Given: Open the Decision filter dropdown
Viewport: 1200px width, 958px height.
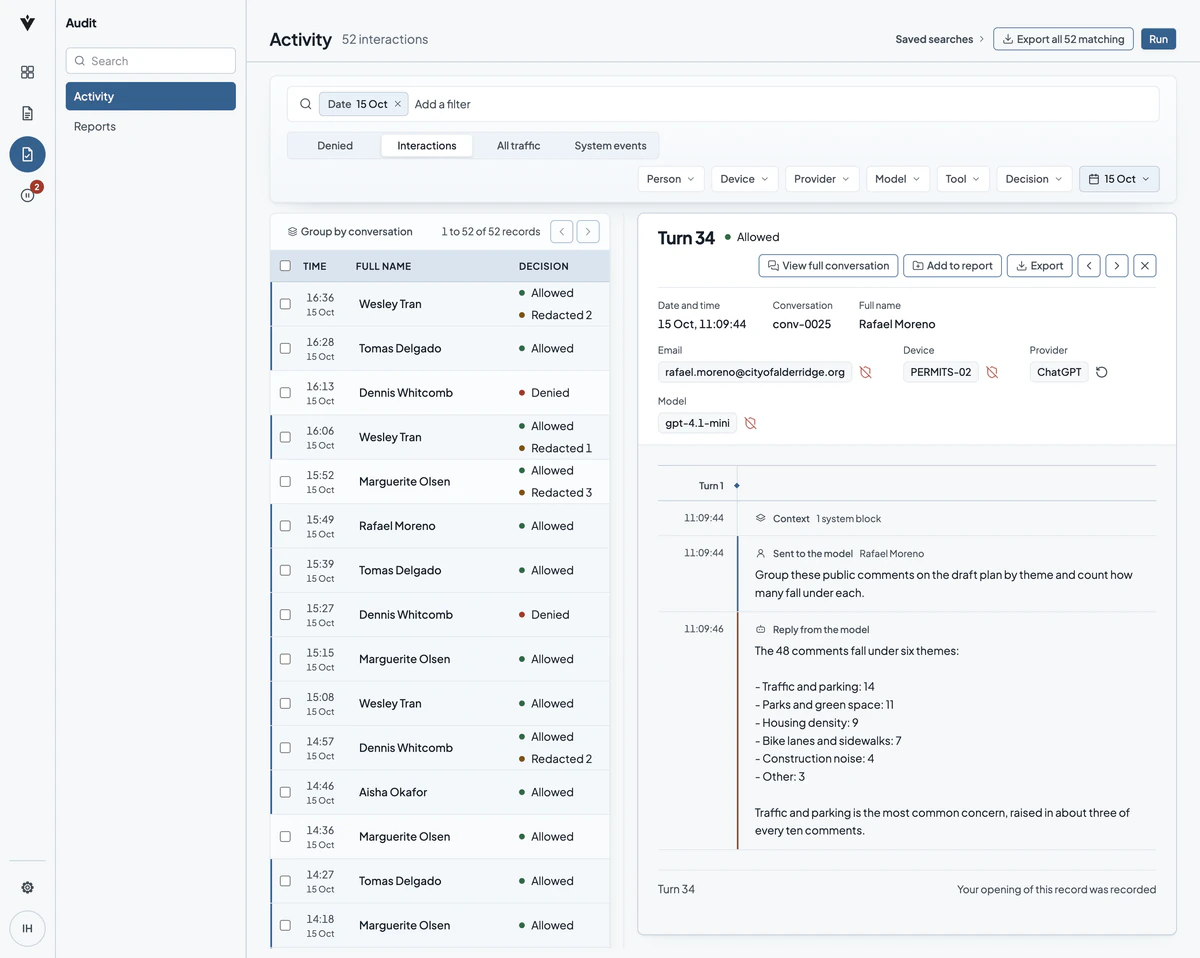Looking at the screenshot, I should (x=1034, y=179).
